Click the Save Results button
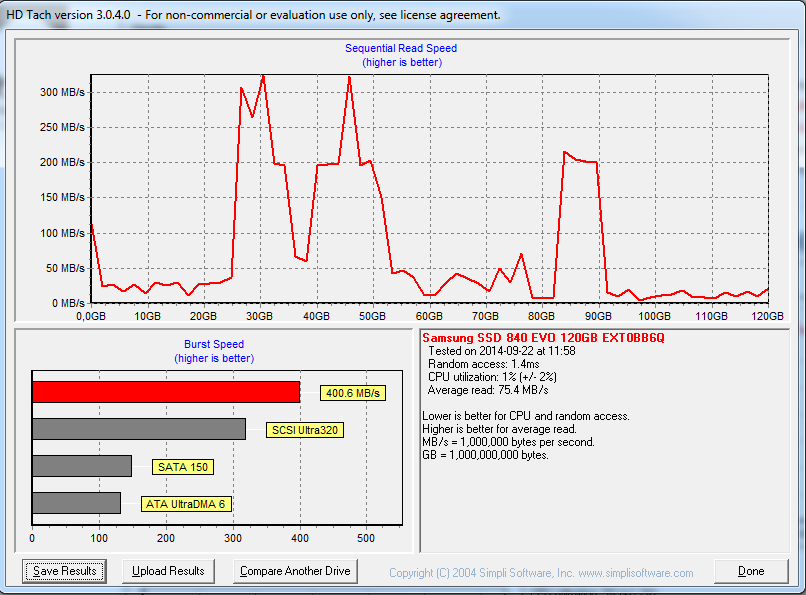This screenshot has width=806, height=595. pyautogui.click(x=64, y=571)
